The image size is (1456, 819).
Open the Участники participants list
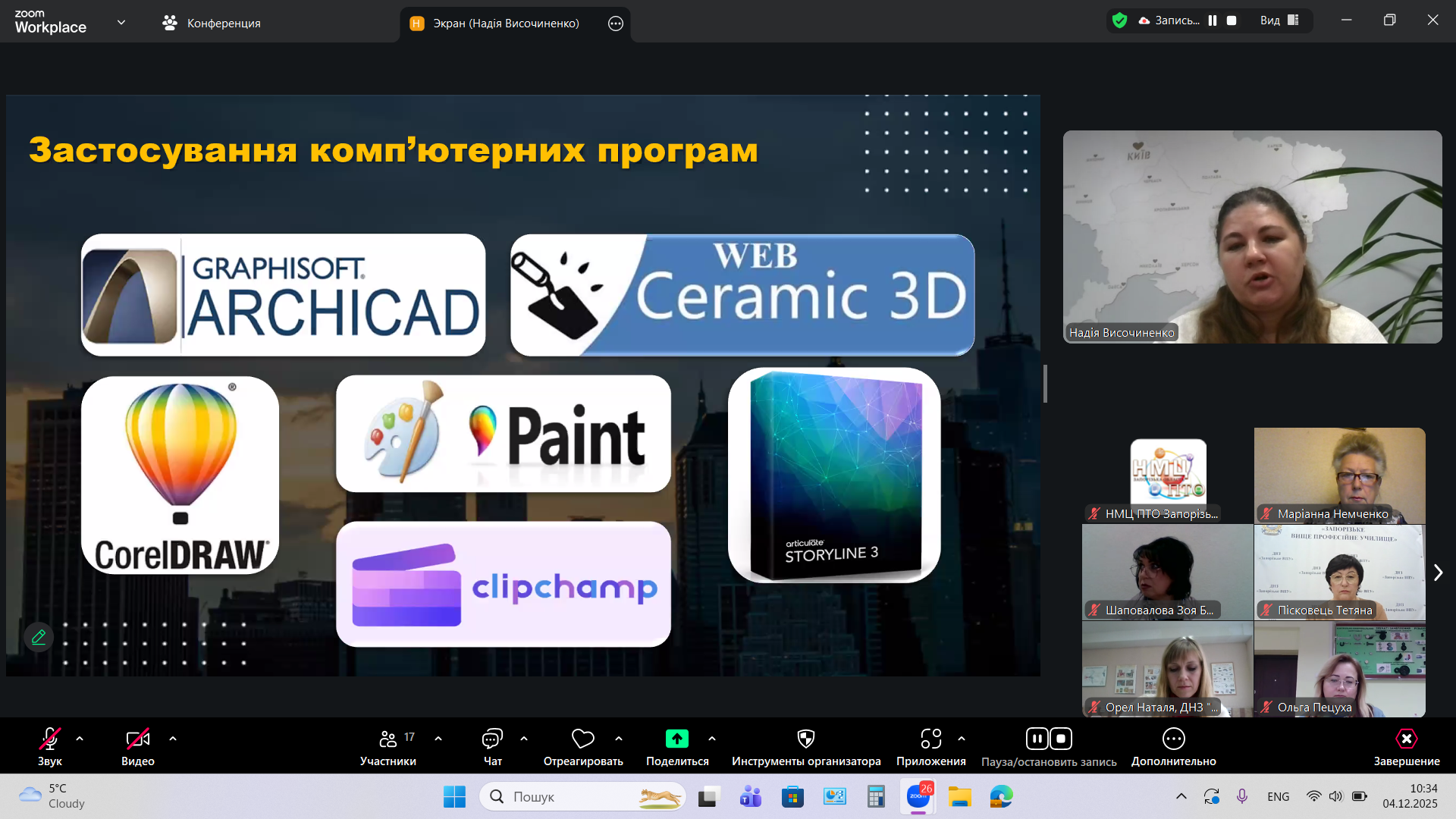click(x=388, y=747)
